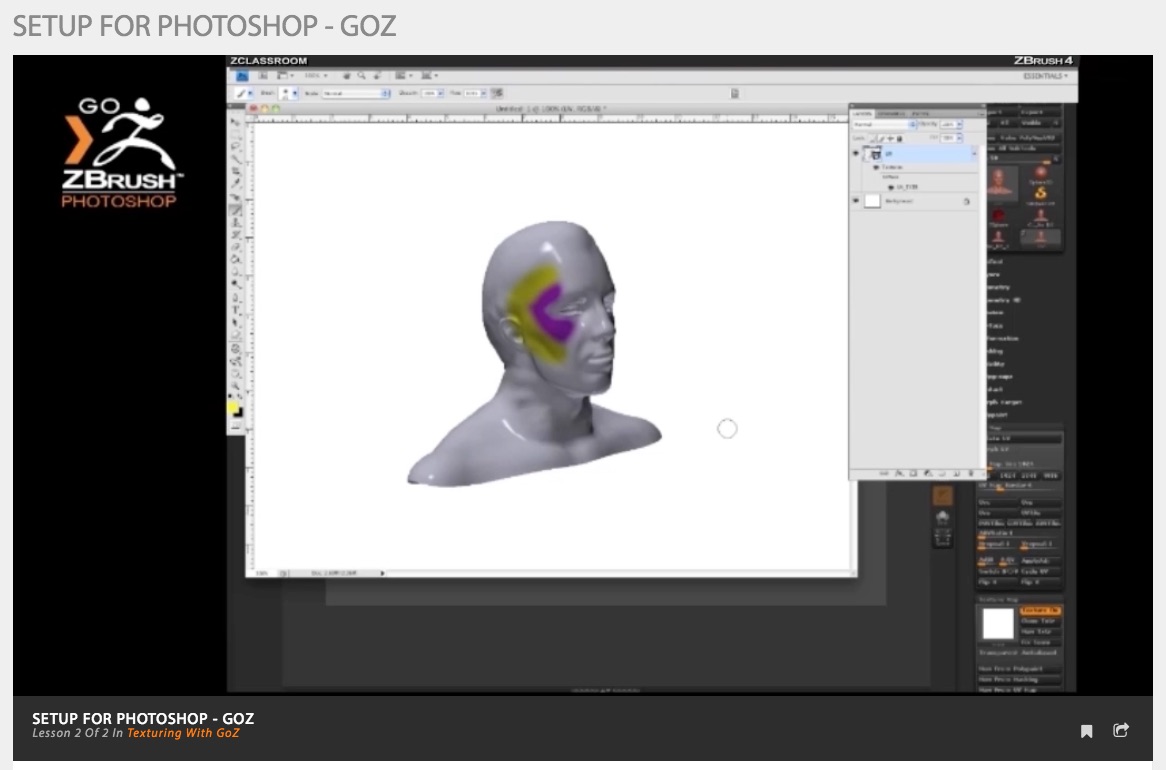Screen dimensions: 1166x770
Task: Click the selected 3D layer thumbnail
Action: tap(872, 153)
